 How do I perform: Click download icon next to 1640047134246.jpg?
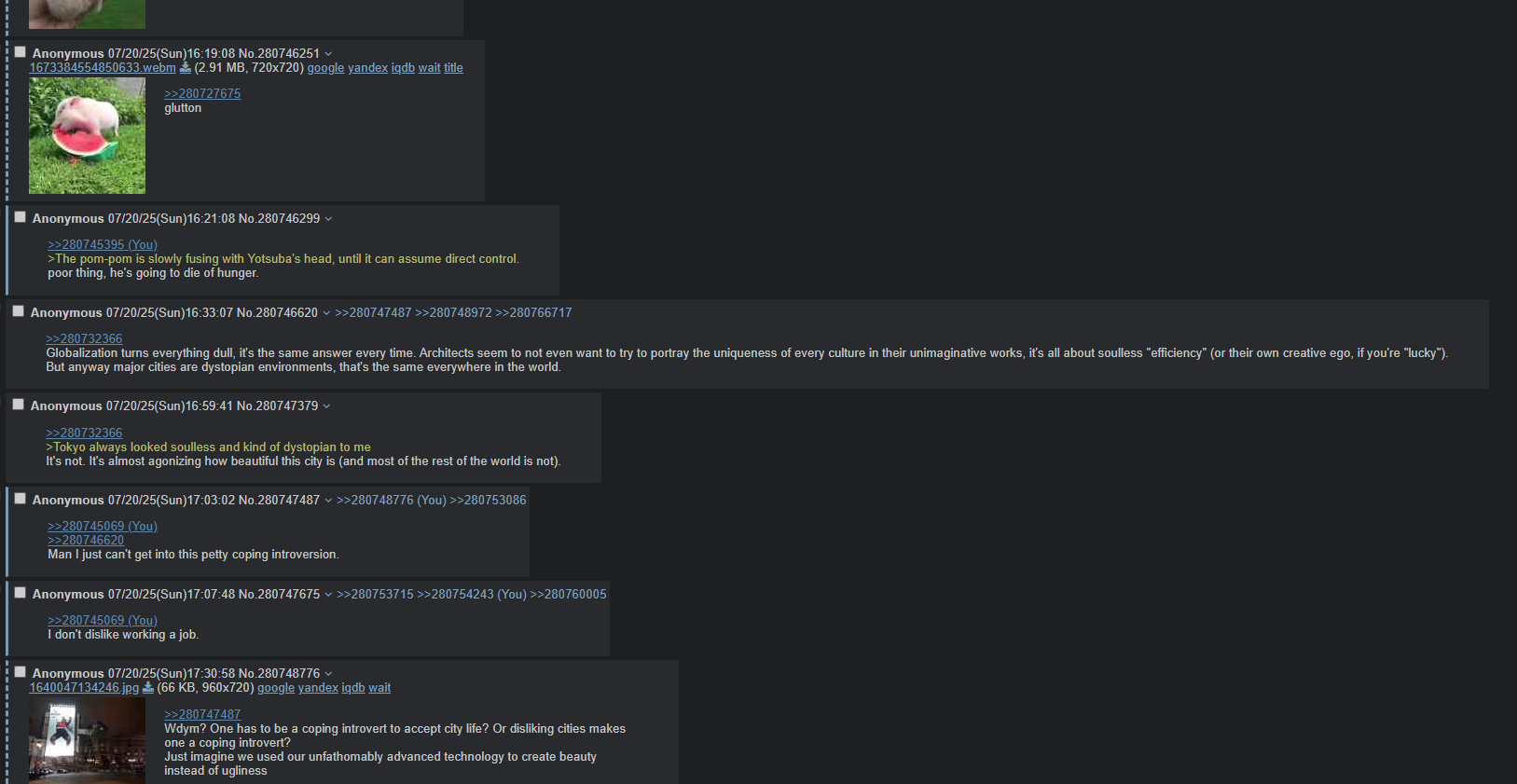[x=147, y=688]
